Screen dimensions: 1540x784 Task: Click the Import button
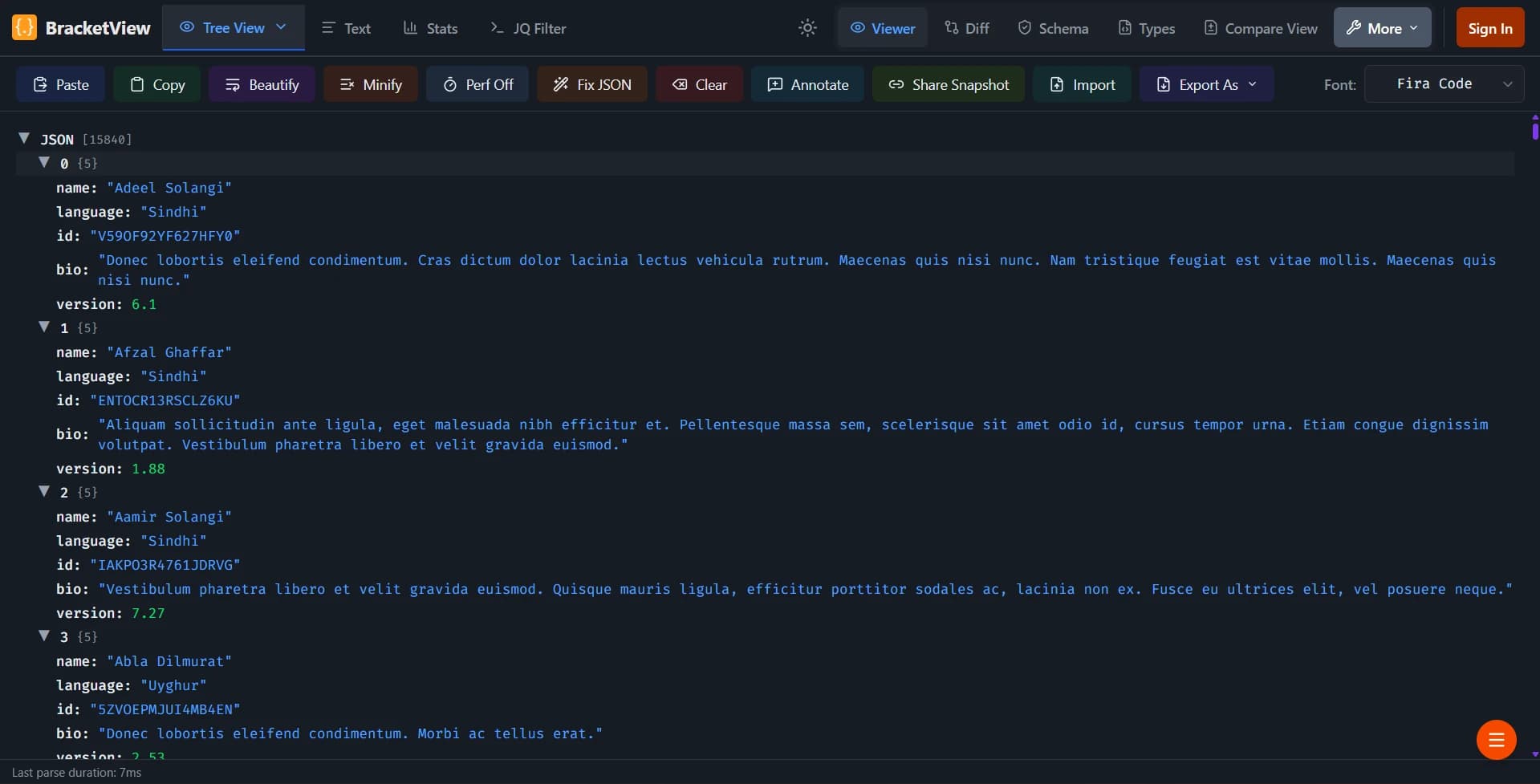pyautogui.click(x=1082, y=84)
